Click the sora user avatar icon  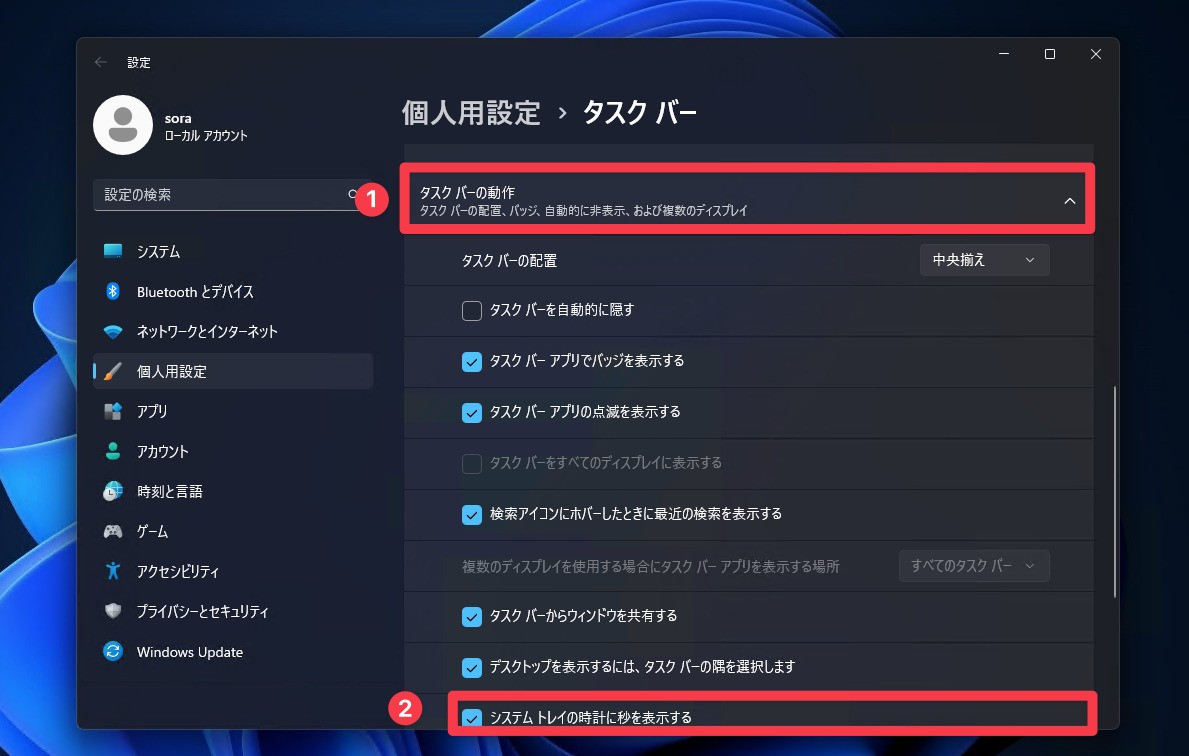coord(123,125)
